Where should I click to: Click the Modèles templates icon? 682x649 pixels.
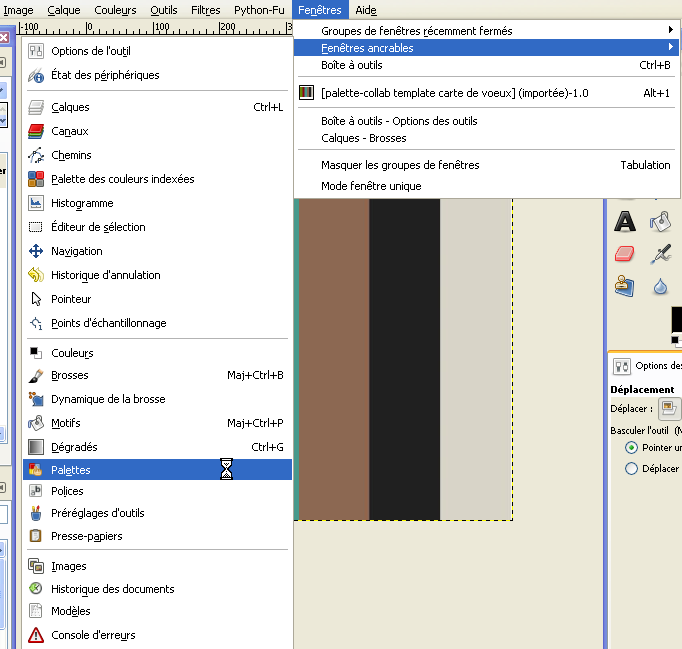pyautogui.click(x=36, y=611)
